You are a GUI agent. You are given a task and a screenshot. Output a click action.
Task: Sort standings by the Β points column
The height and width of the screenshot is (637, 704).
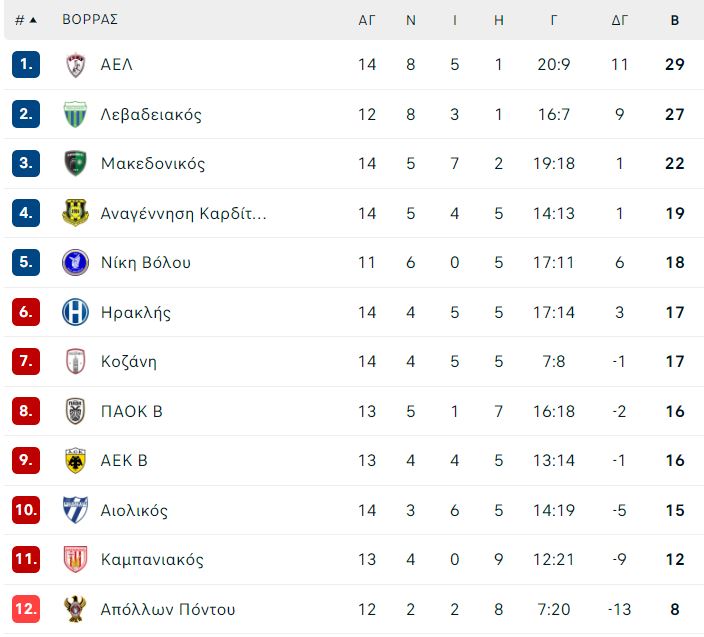pyautogui.click(x=675, y=20)
